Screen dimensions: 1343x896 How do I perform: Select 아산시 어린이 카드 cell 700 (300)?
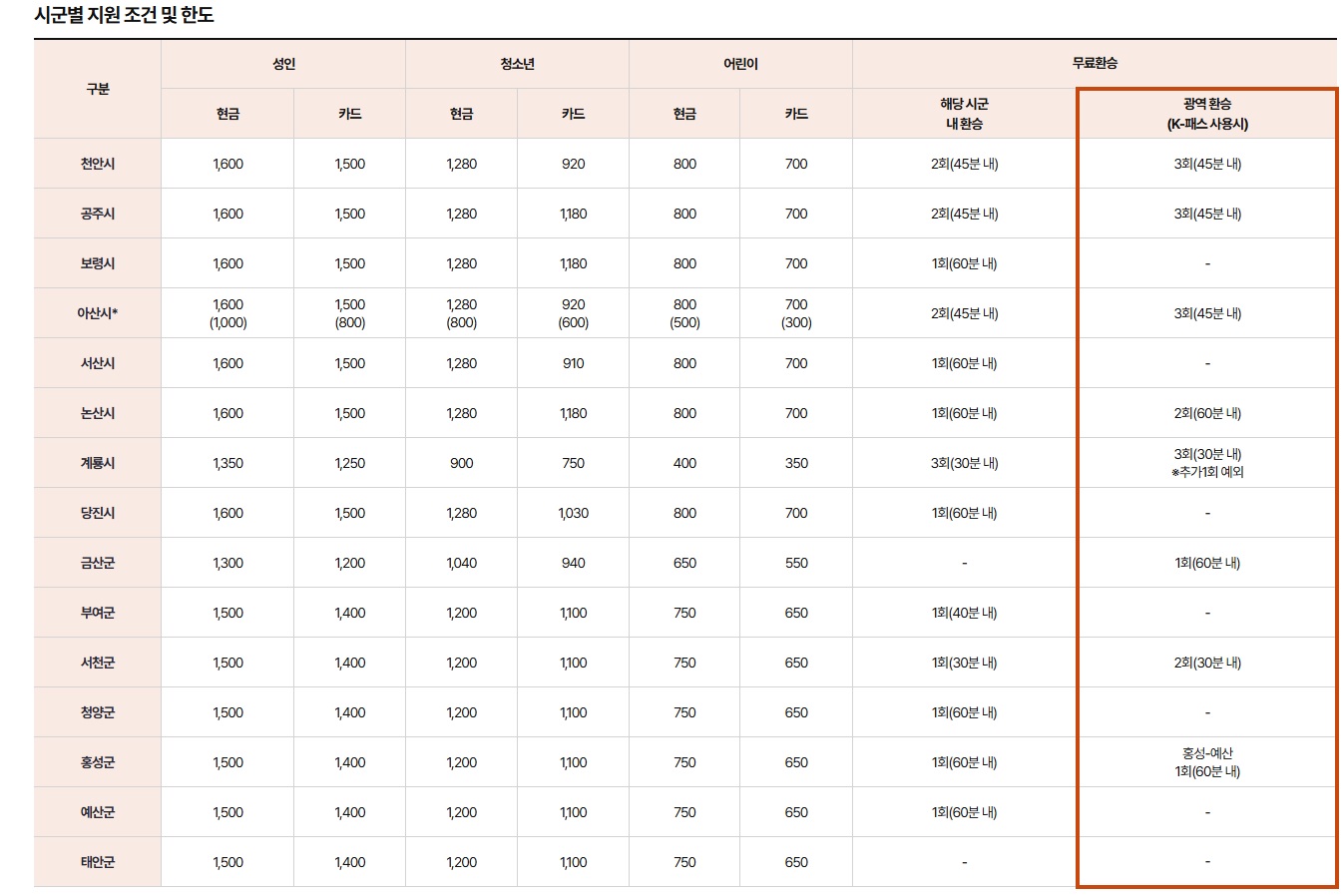[796, 313]
